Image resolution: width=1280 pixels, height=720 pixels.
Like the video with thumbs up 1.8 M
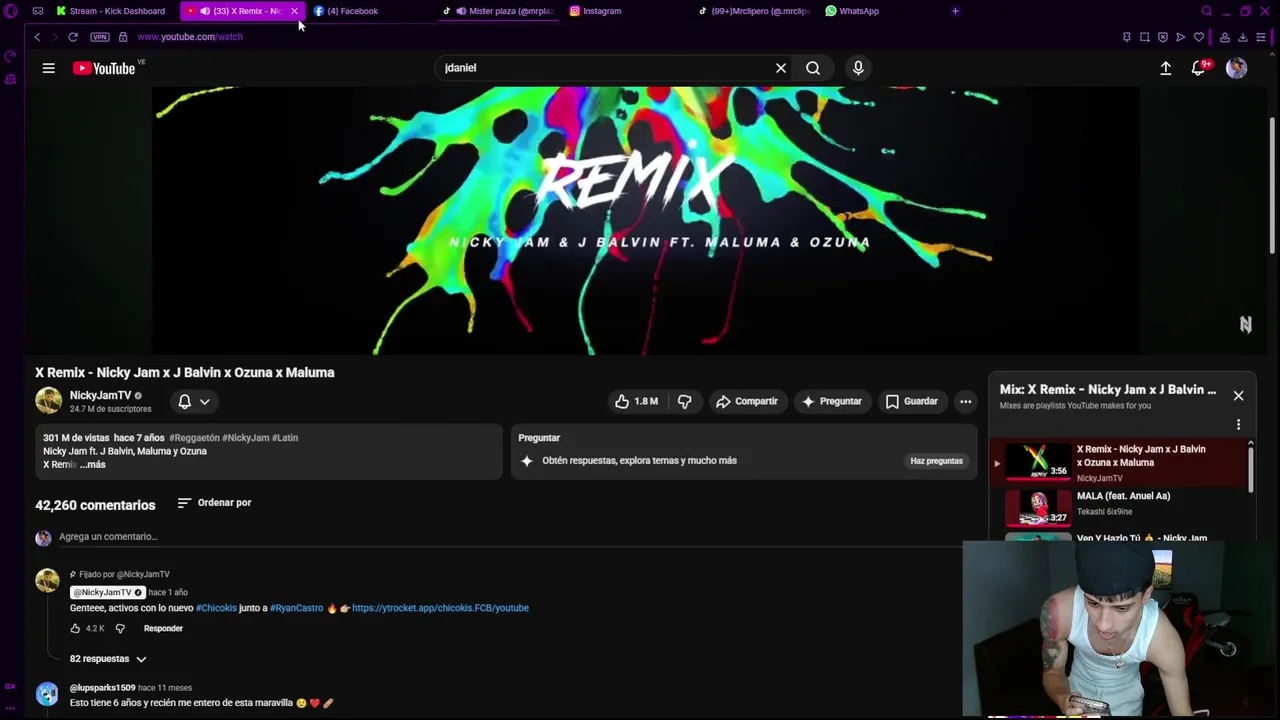636,401
